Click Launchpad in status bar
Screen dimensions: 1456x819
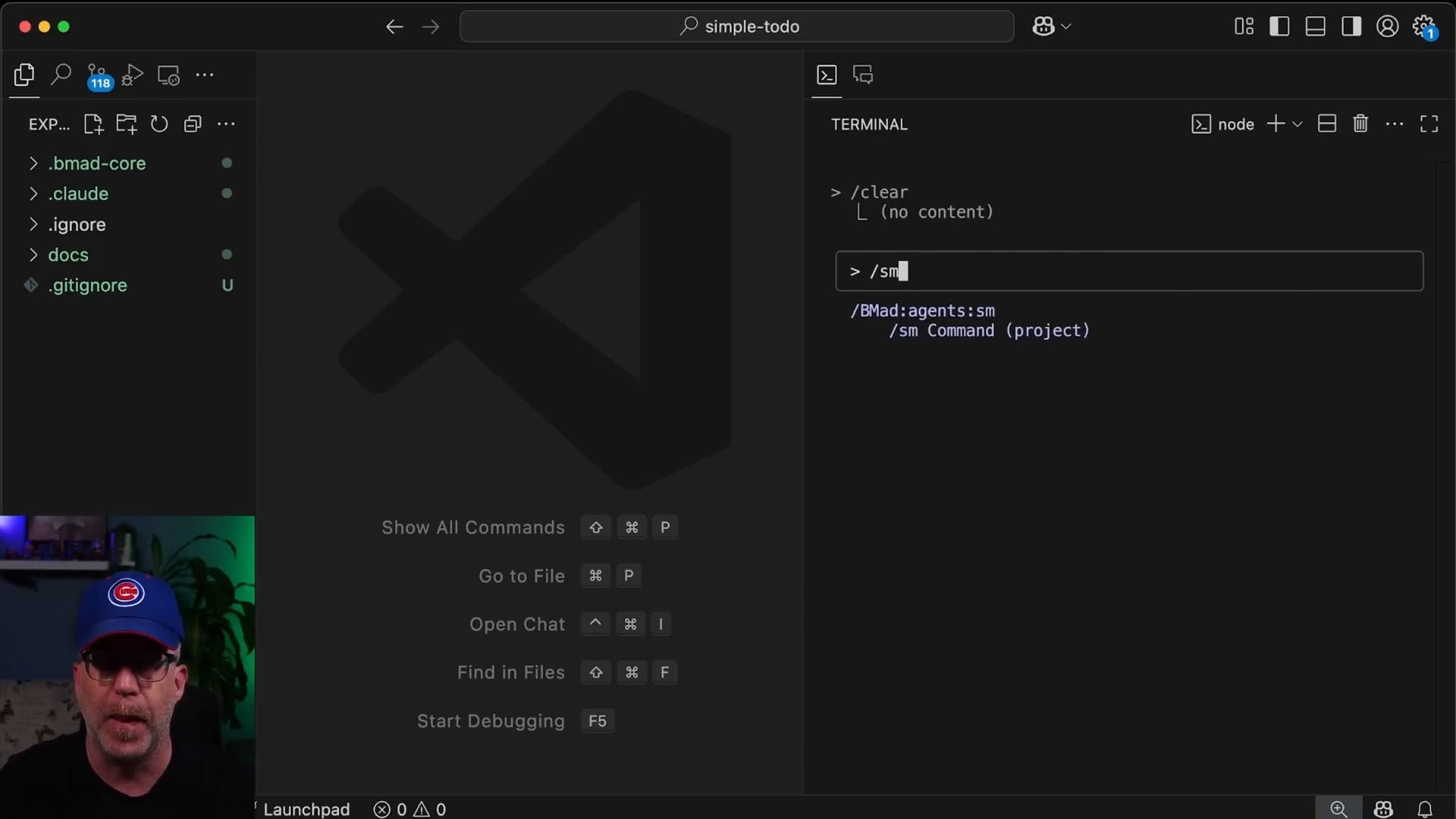(x=306, y=809)
